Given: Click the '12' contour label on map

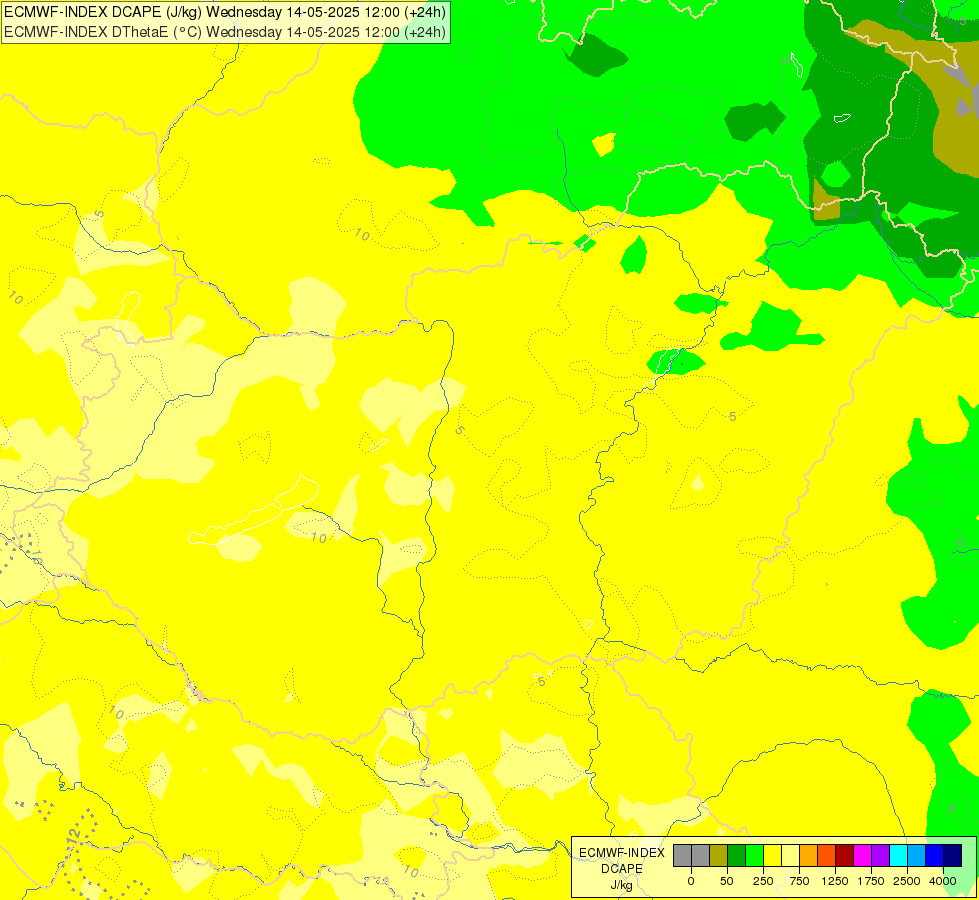Looking at the screenshot, I should (74, 834).
